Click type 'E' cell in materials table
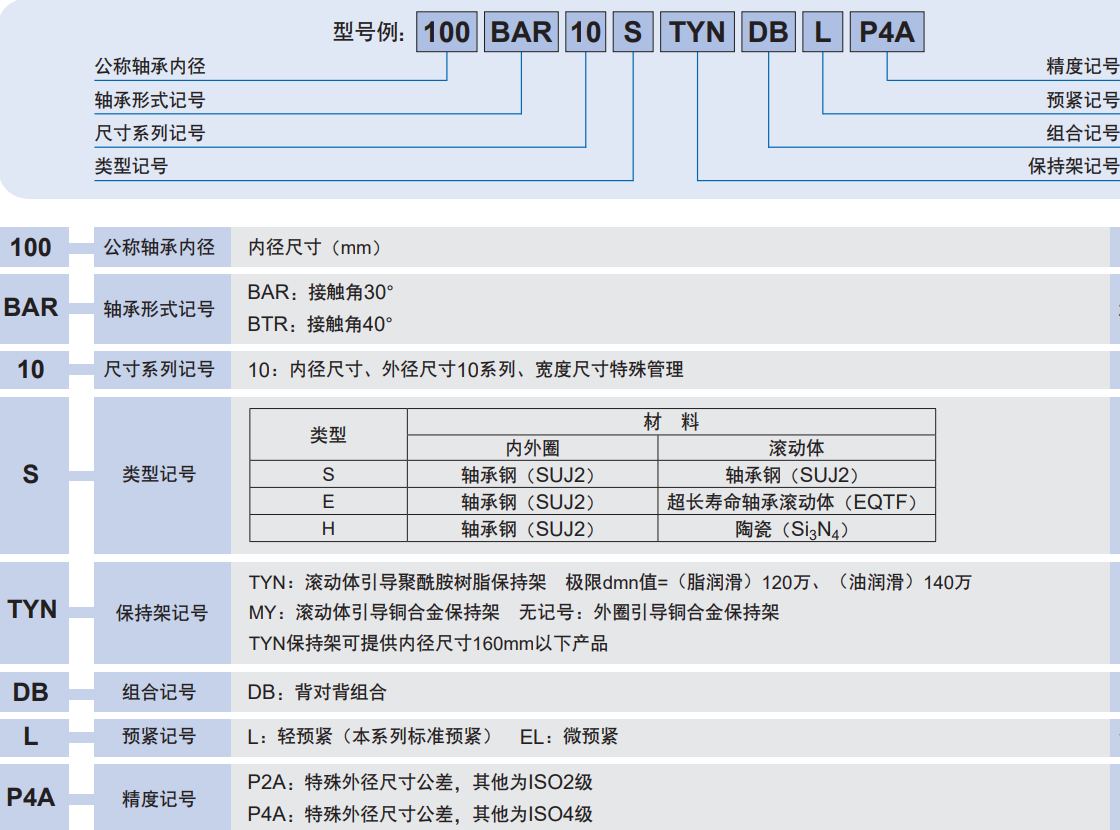 tap(329, 501)
